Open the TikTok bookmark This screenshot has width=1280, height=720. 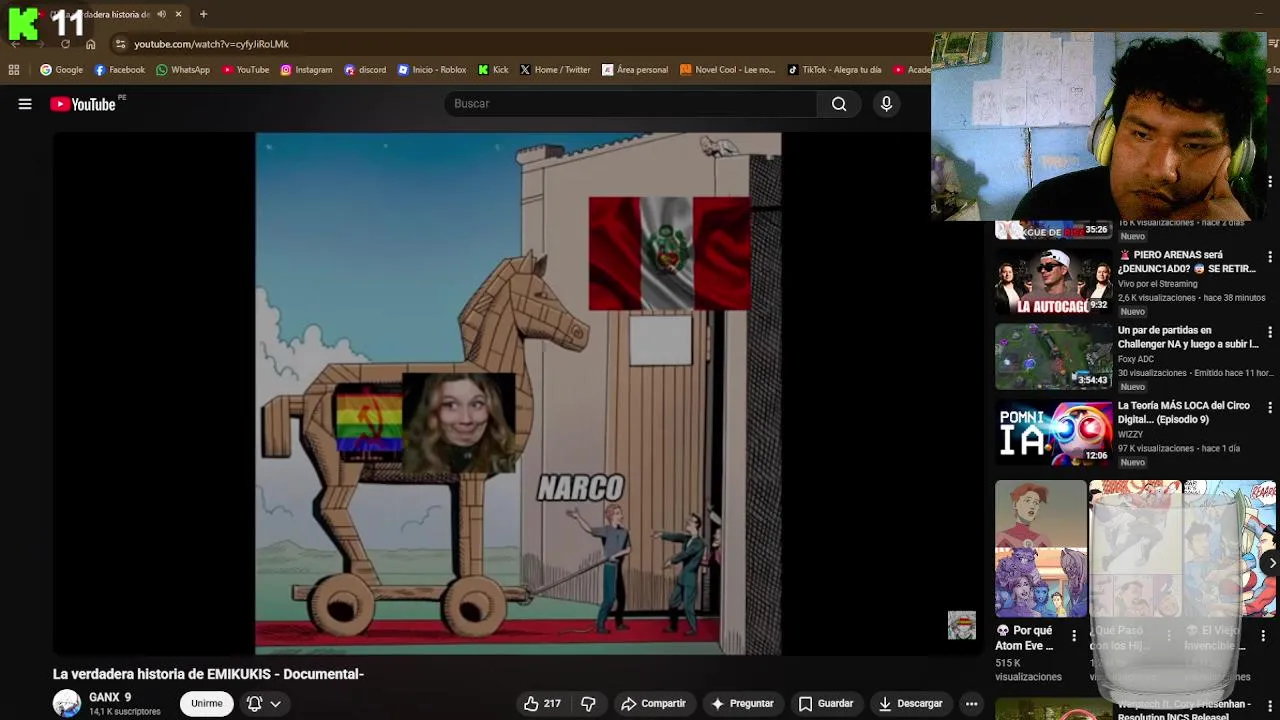(x=834, y=70)
